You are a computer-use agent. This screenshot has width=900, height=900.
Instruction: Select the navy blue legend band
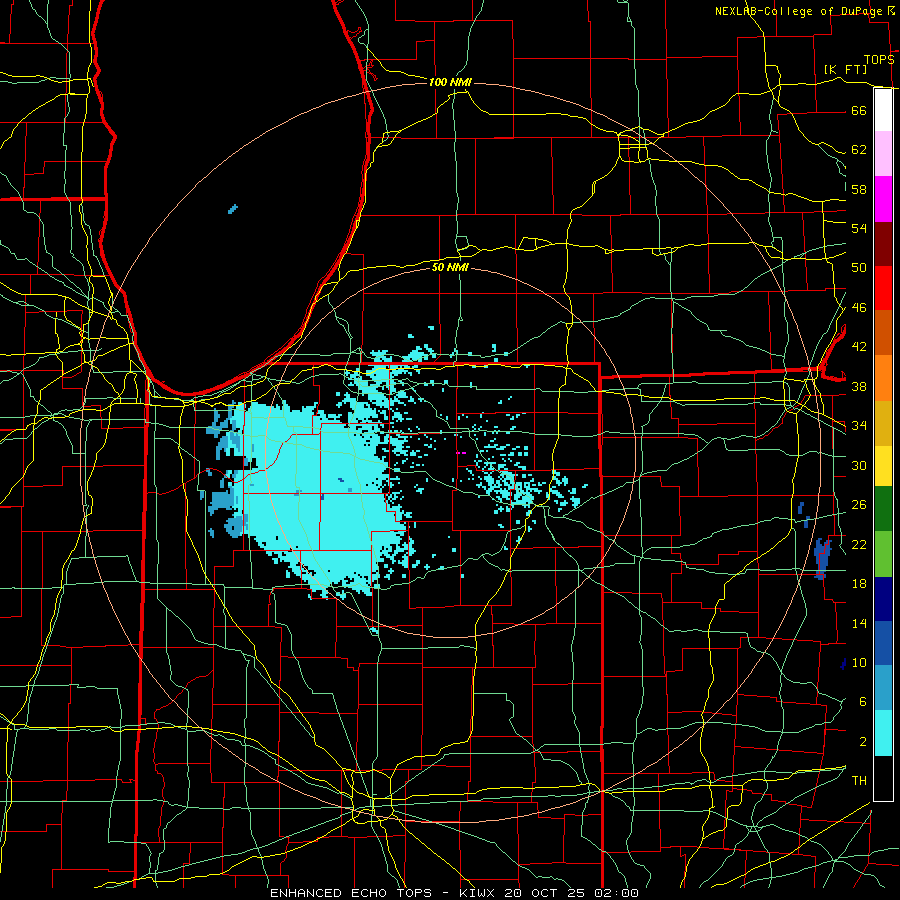coord(883,599)
